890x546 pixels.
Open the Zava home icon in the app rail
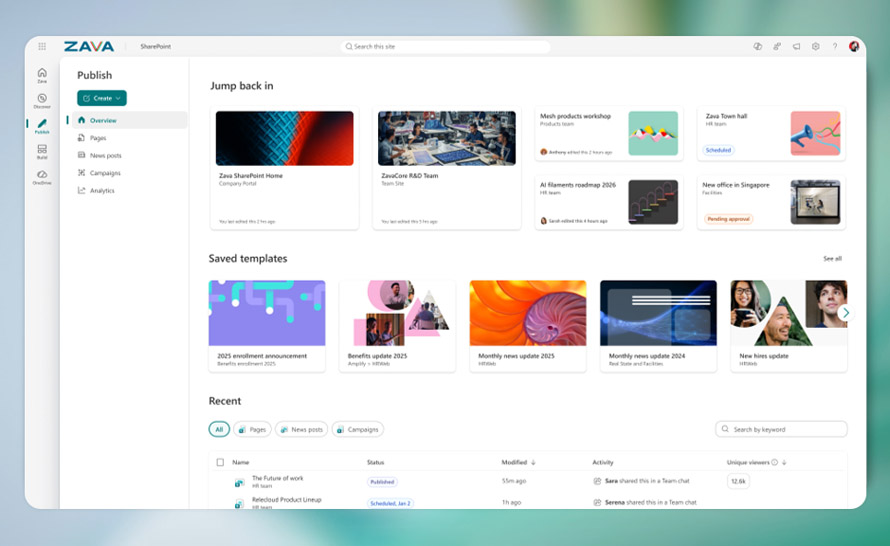42,75
